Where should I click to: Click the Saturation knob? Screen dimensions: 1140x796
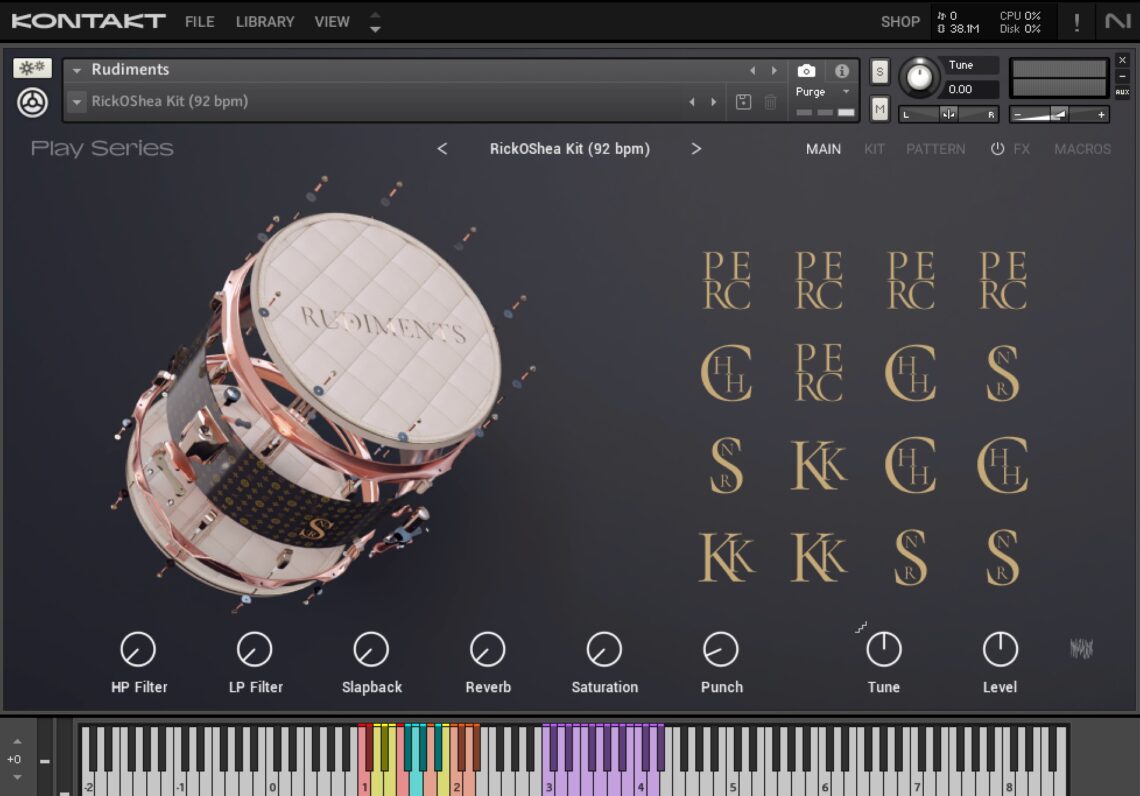604,649
